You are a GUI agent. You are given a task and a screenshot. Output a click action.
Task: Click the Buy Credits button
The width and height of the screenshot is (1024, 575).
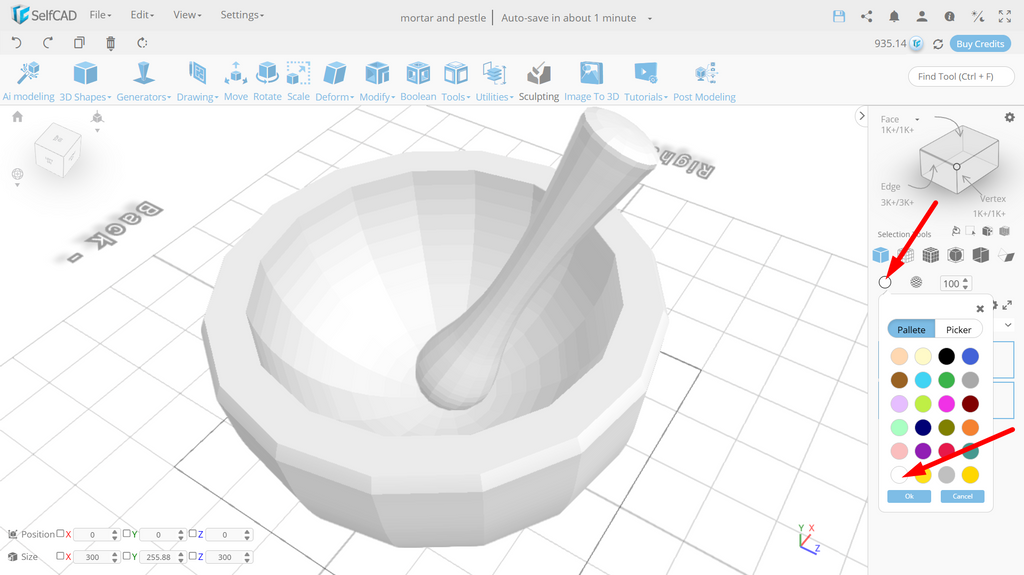pyautogui.click(x=980, y=44)
